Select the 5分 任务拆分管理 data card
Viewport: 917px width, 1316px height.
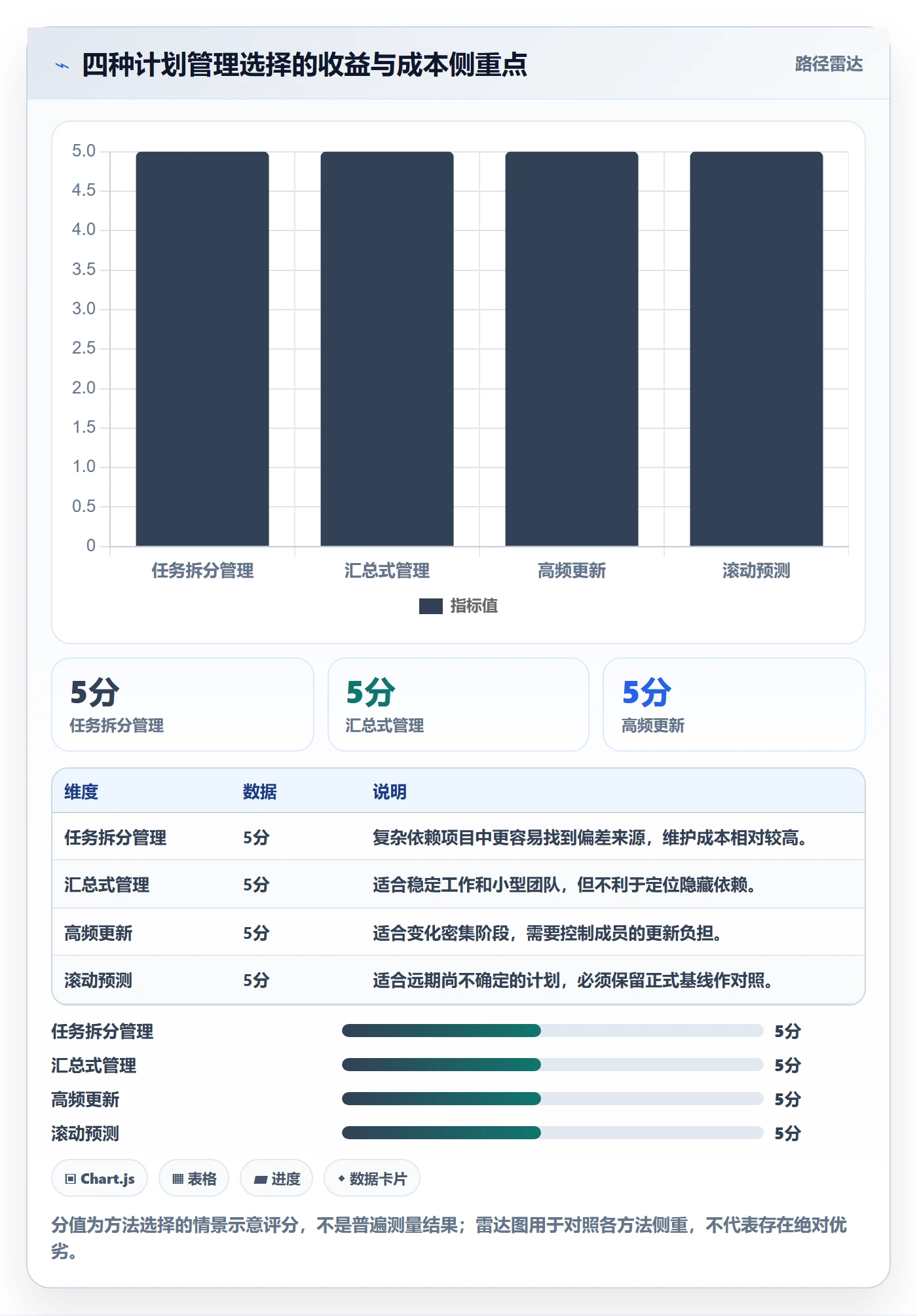[183, 704]
